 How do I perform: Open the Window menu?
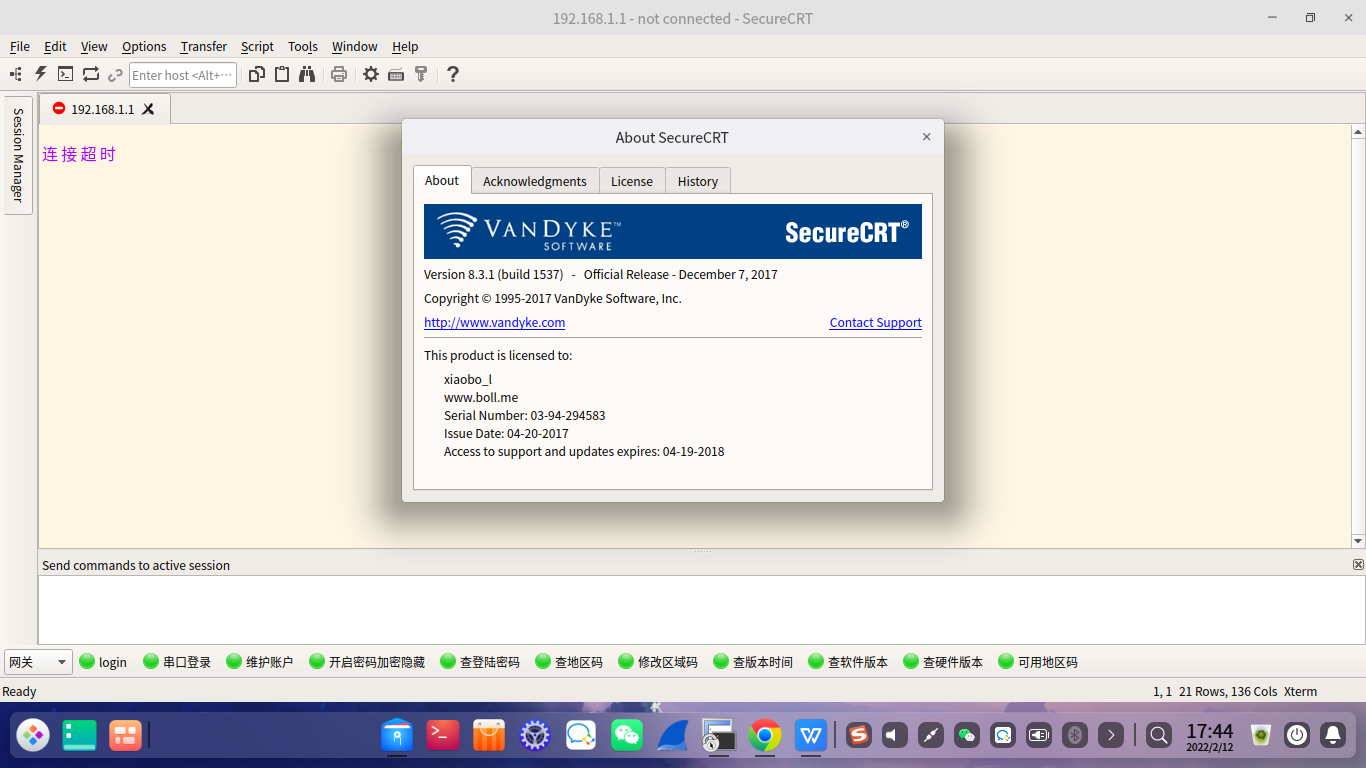355,46
